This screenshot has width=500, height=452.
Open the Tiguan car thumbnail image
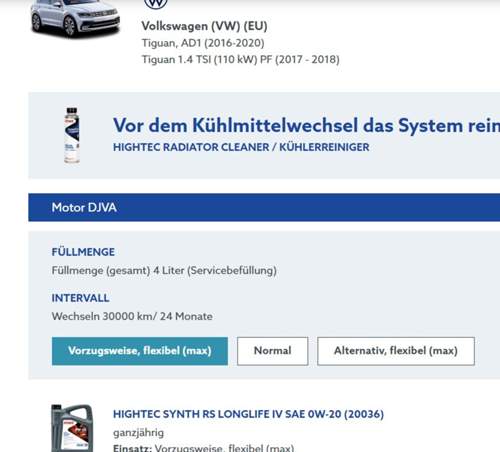click(x=75, y=18)
